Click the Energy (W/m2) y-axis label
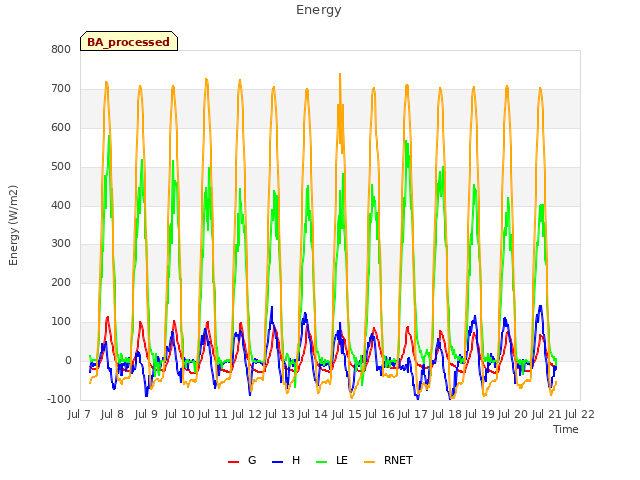 13,225
